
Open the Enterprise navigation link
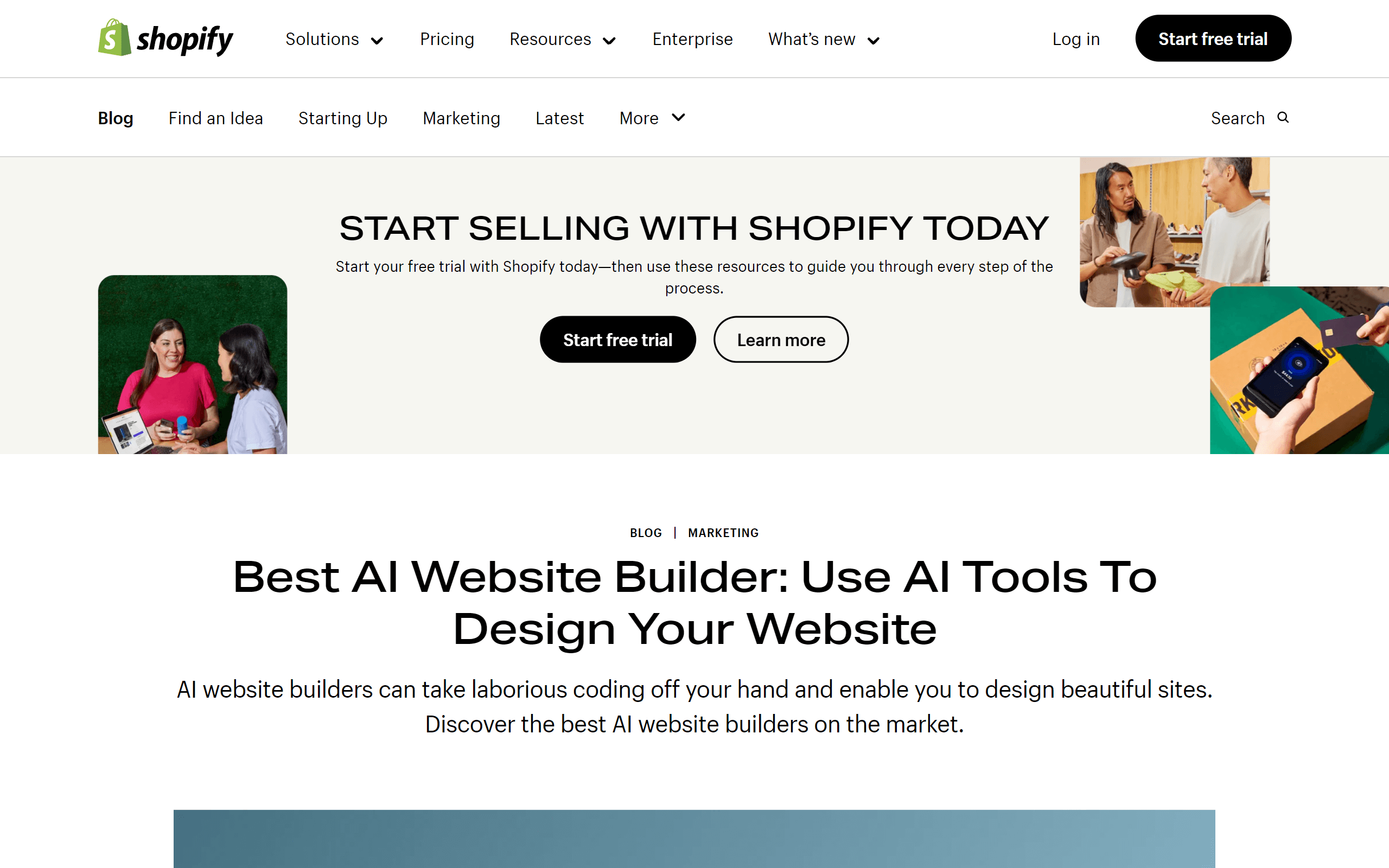(692, 39)
